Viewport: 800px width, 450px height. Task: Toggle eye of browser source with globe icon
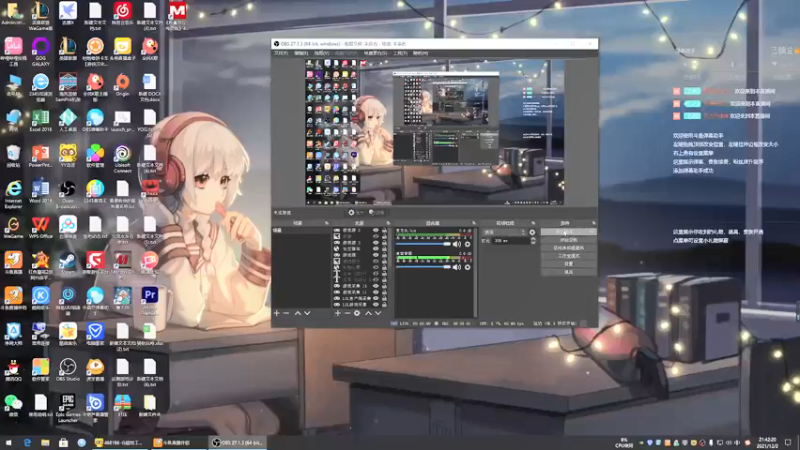[376, 248]
